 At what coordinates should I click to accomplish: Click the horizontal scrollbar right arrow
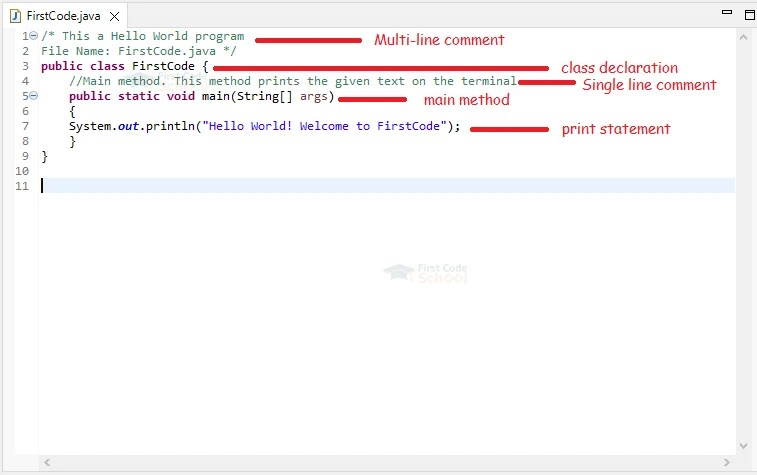(727, 462)
